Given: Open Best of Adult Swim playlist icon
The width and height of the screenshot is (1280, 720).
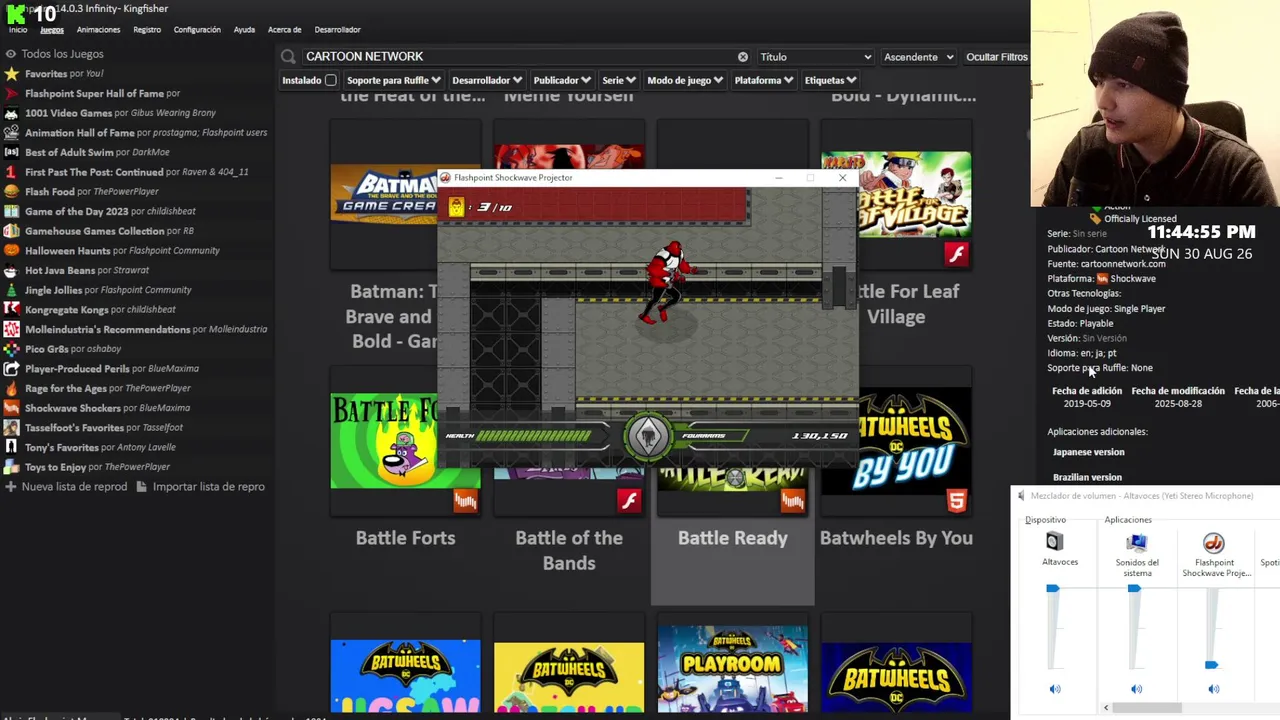Looking at the screenshot, I should (11, 152).
